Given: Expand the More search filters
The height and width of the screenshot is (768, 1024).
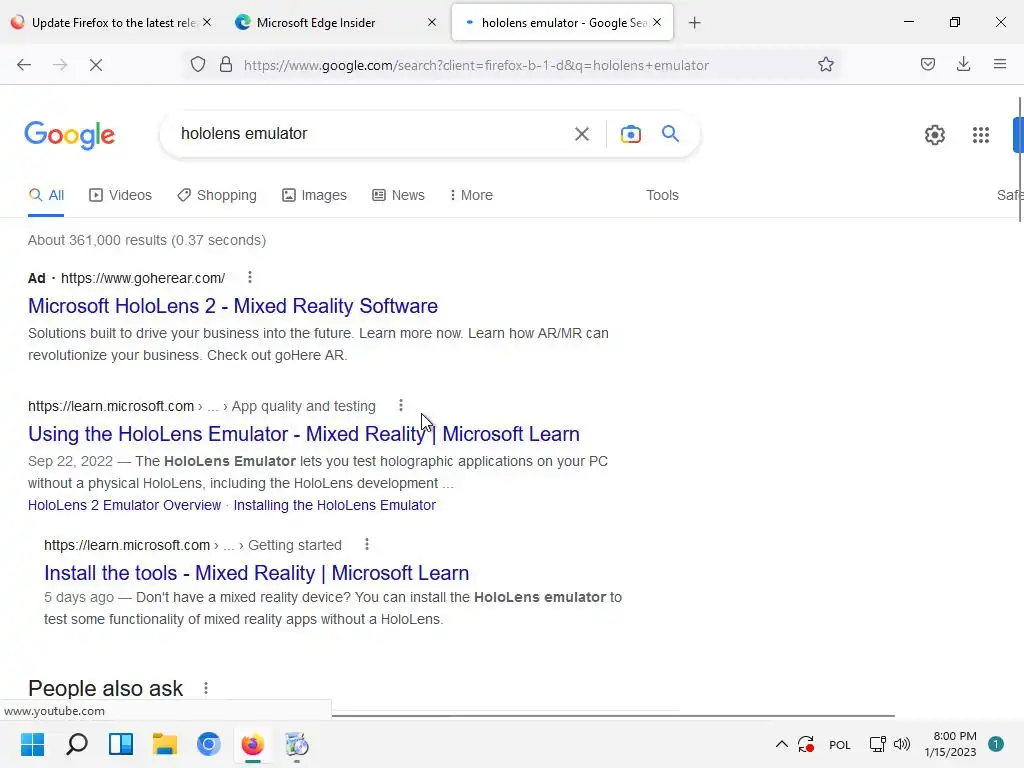Looking at the screenshot, I should coord(471,195).
